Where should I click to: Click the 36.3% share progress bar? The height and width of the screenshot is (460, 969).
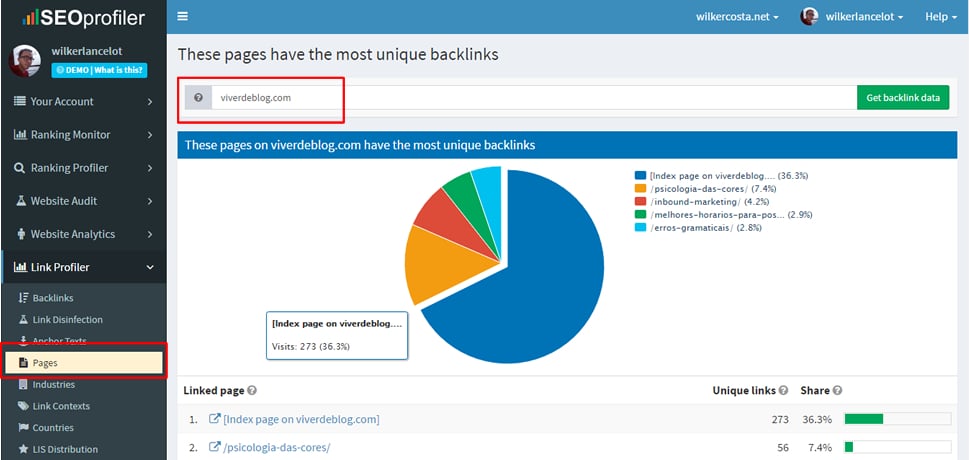tap(897, 419)
